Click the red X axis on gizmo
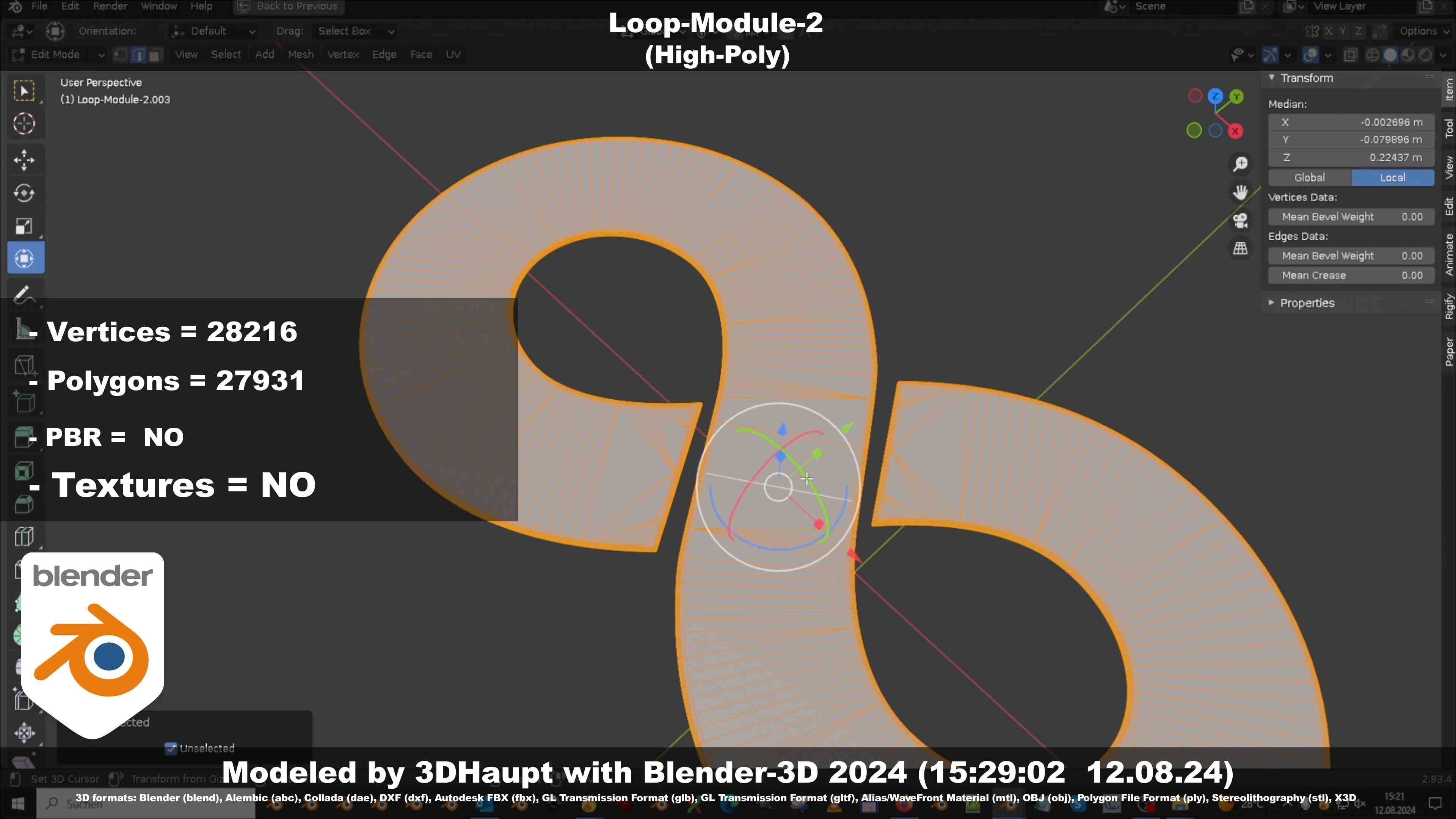Screen dimensions: 1456x819 (x=1236, y=131)
